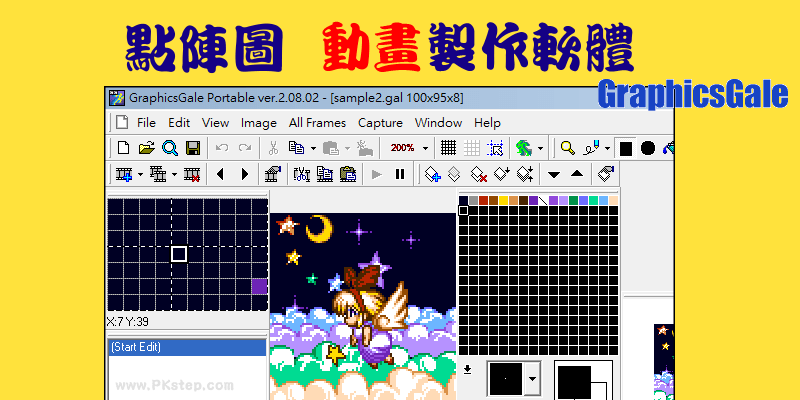Open the Image menu
Image resolution: width=800 pixels, height=400 pixels.
tap(259, 123)
